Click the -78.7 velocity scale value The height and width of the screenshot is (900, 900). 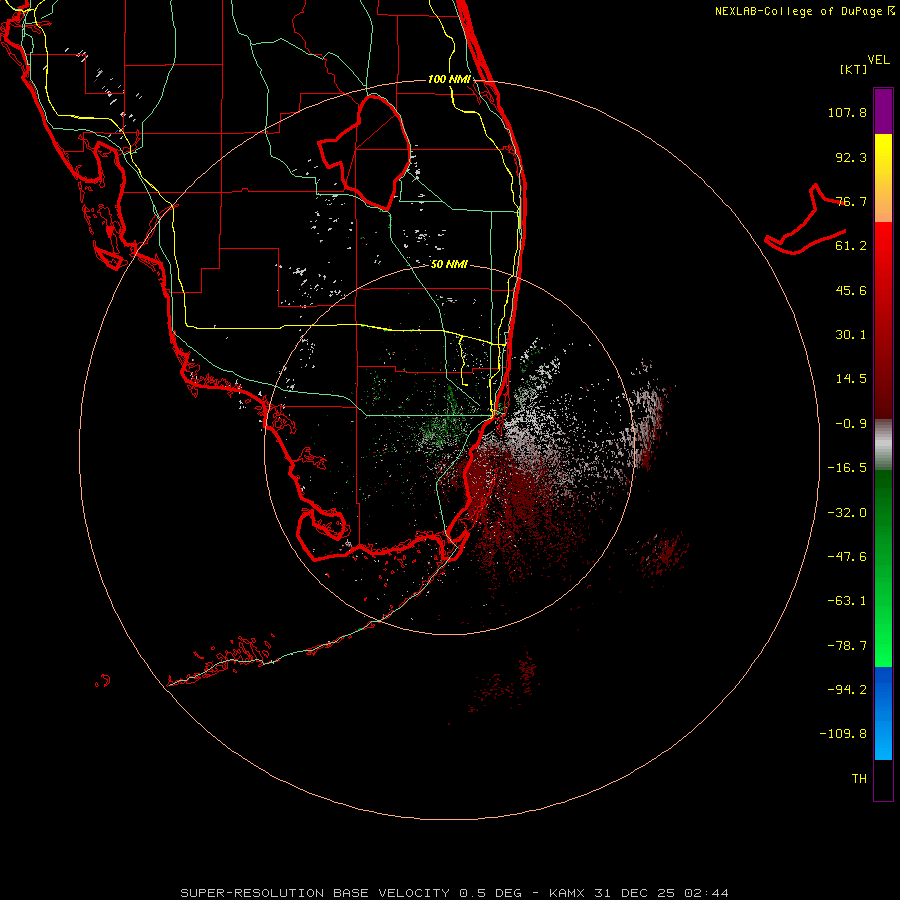847,646
